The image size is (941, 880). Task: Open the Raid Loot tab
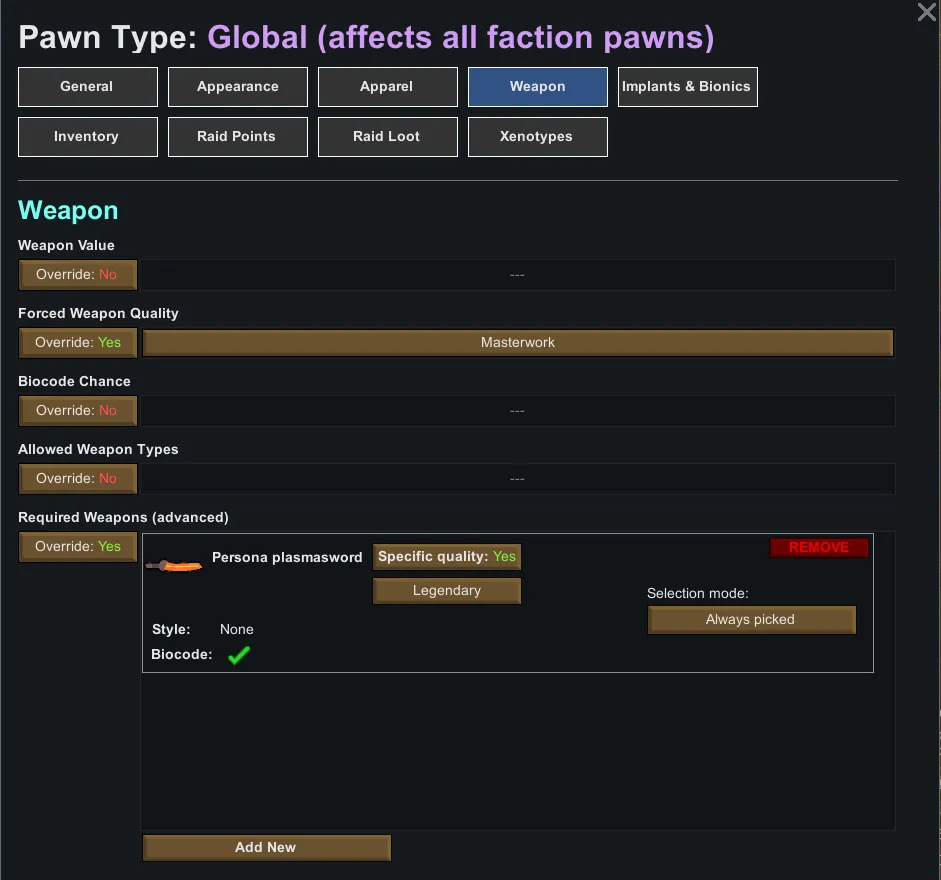click(x=387, y=137)
